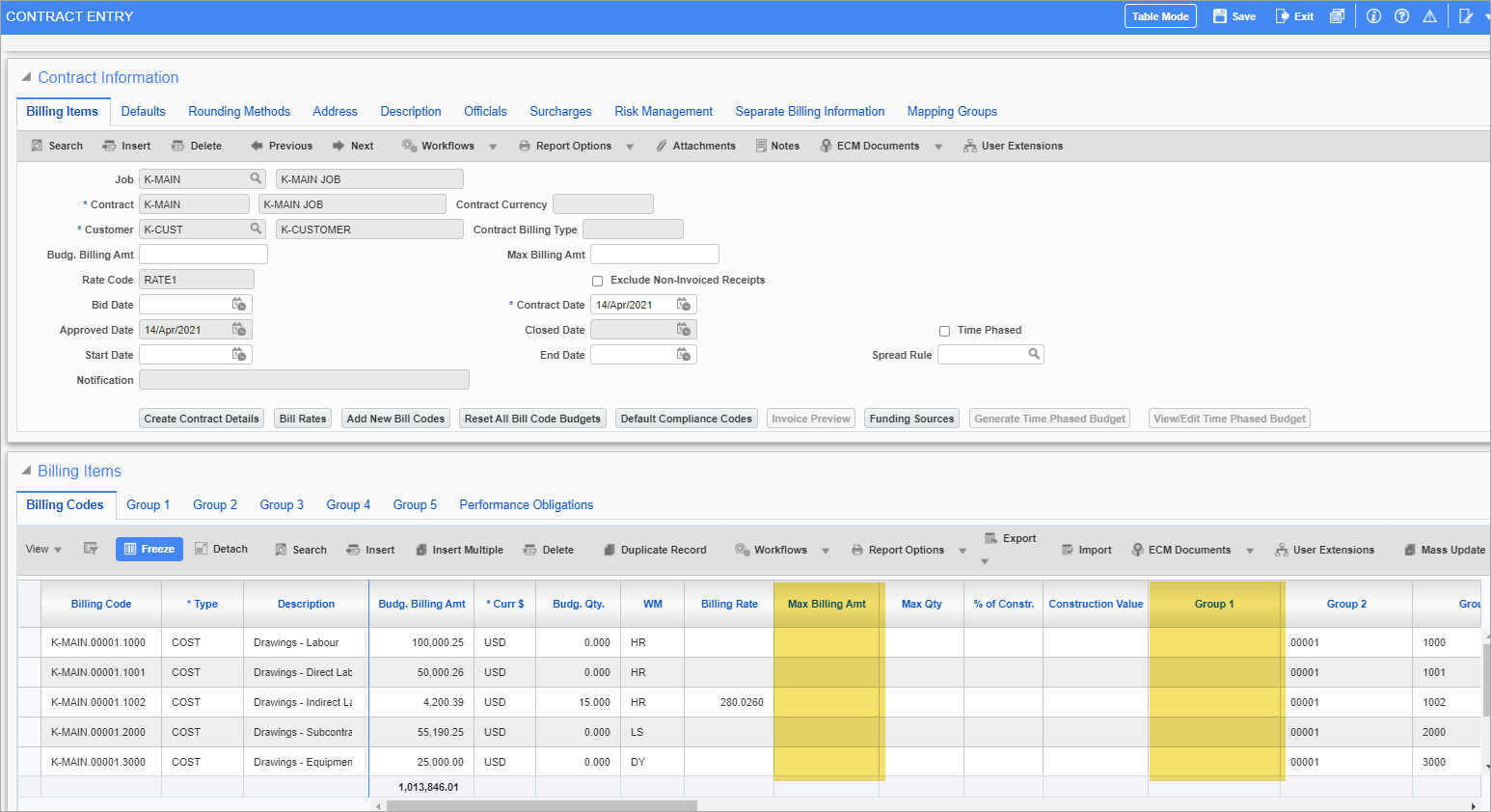Open Customer lookup magnifier icon
This screenshot has width=1491, height=812.
click(x=256, y=229)
